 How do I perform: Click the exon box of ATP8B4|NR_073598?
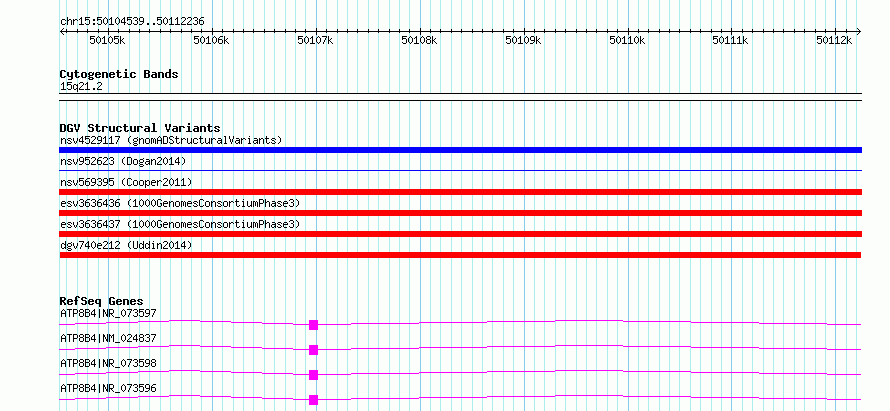pyautogui.click(x=313, y=375)
